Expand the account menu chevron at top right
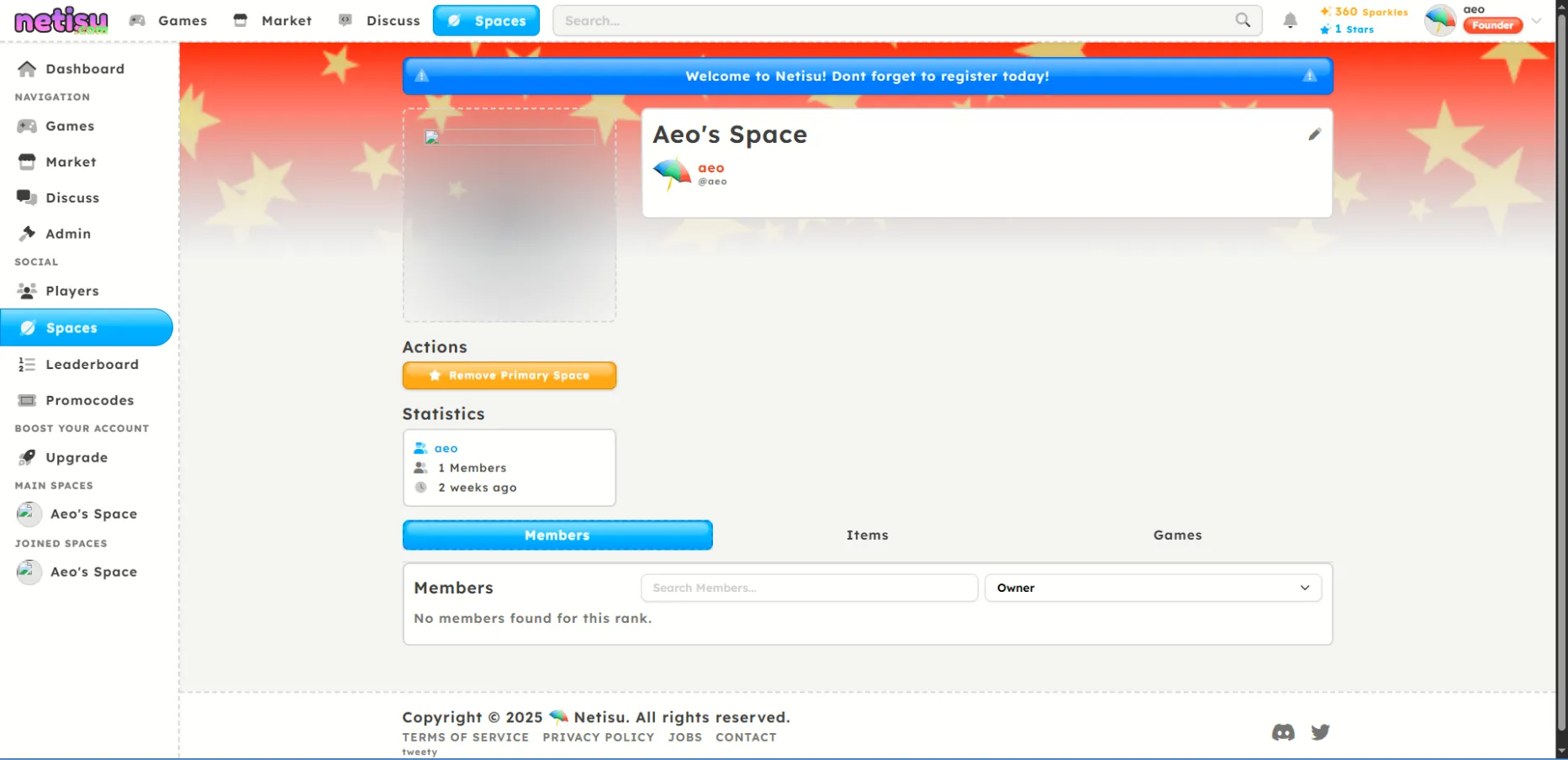 point(1537,21)
